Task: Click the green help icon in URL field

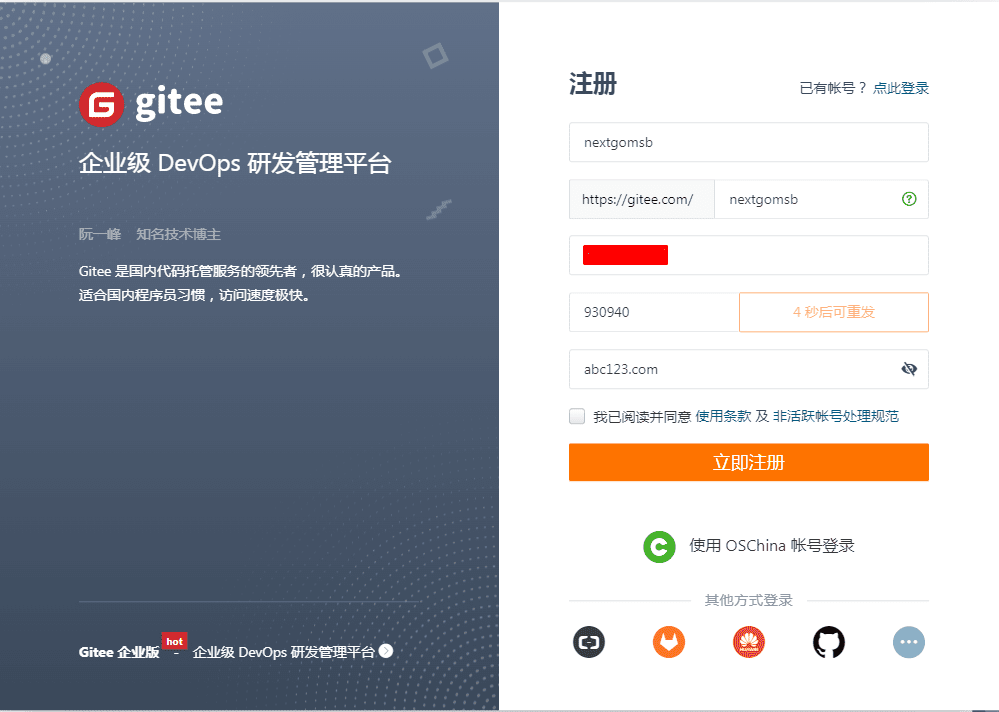Action: pyautogui.click(x=909, y=199)
